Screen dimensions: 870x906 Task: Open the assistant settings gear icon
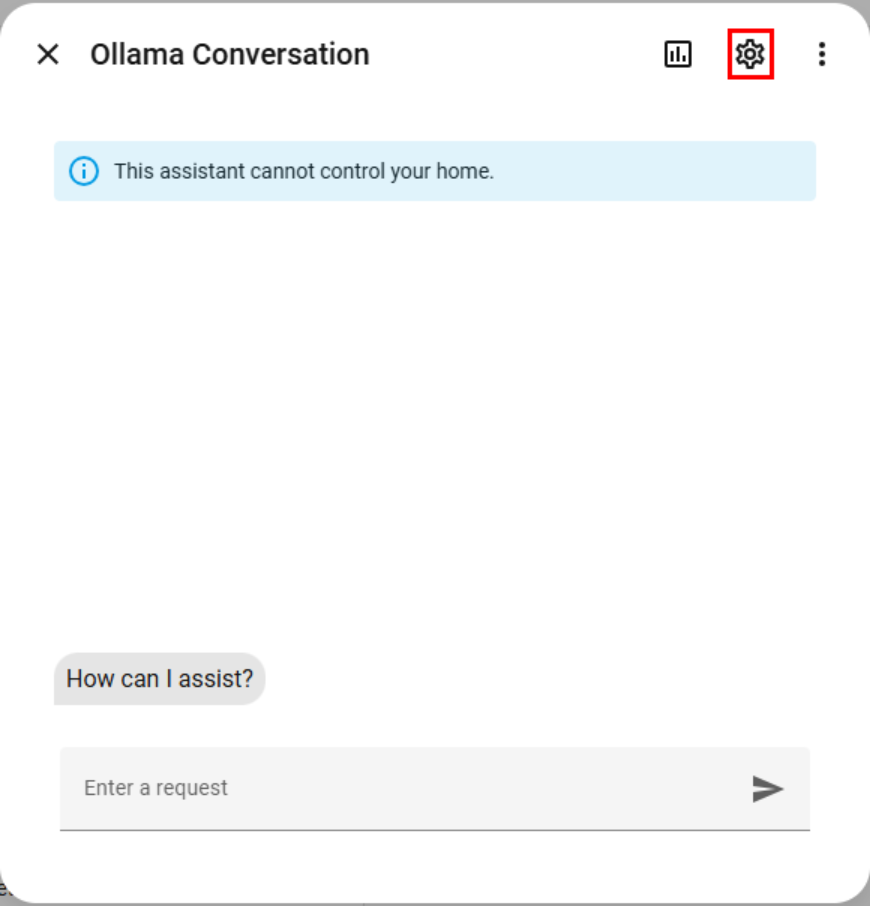click(x=749, y=54)
